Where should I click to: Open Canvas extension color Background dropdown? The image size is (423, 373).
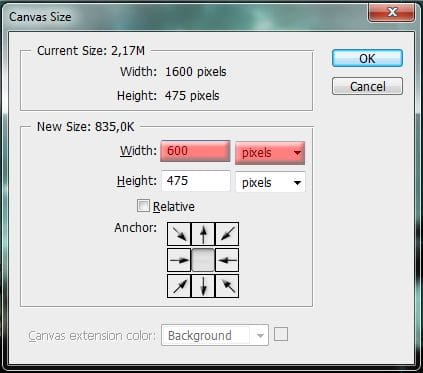[215, 335]
